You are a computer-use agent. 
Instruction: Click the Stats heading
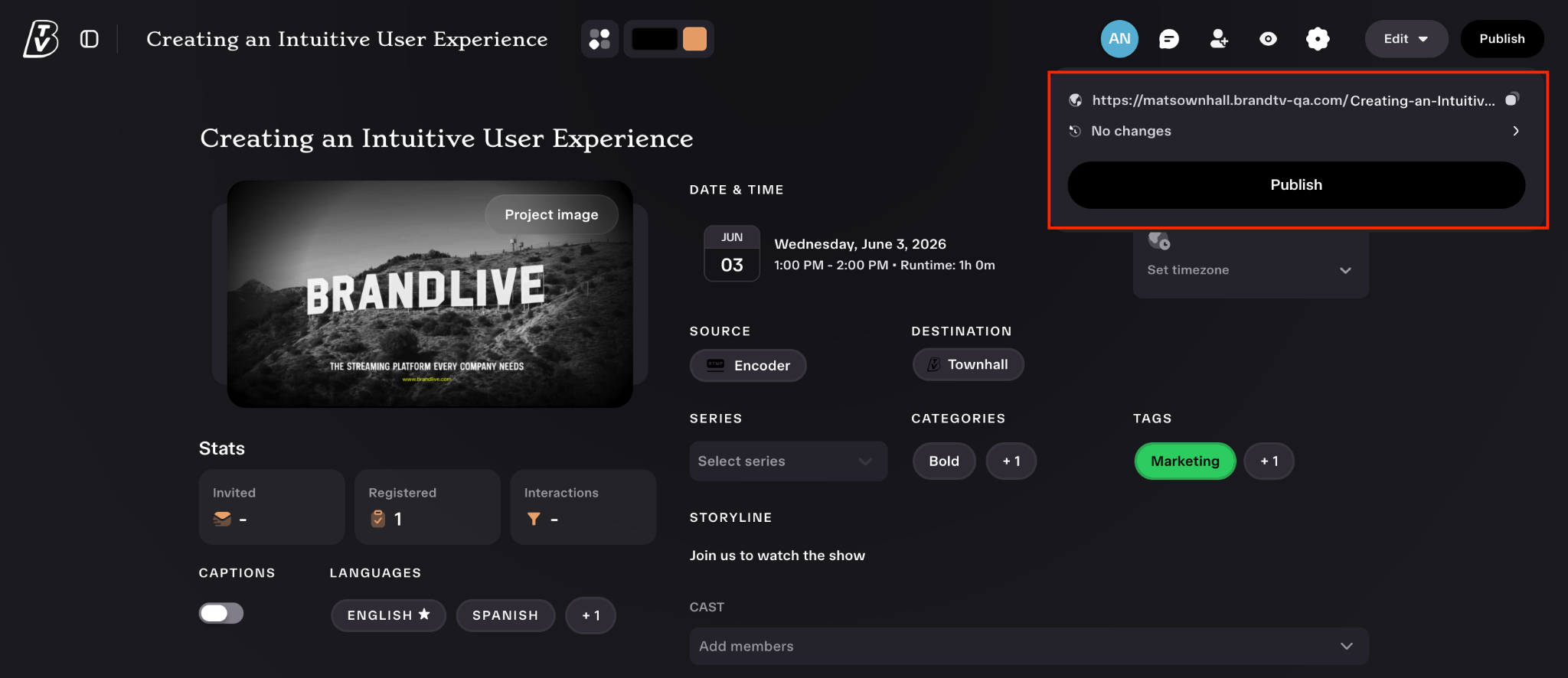click(222, 448)
